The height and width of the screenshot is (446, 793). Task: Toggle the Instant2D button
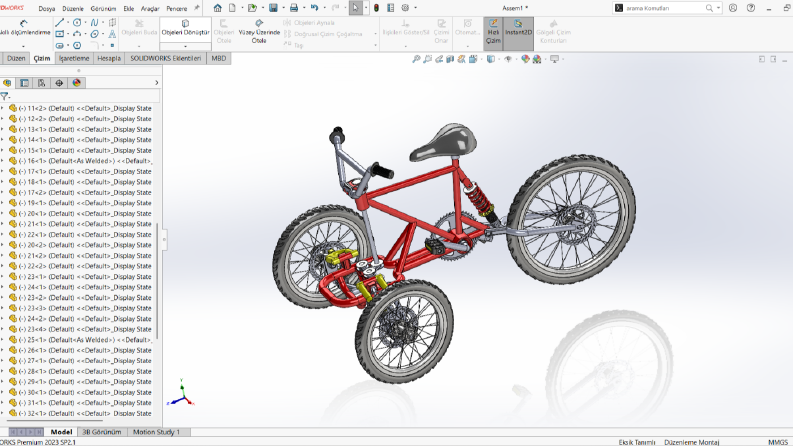[518, 33]
